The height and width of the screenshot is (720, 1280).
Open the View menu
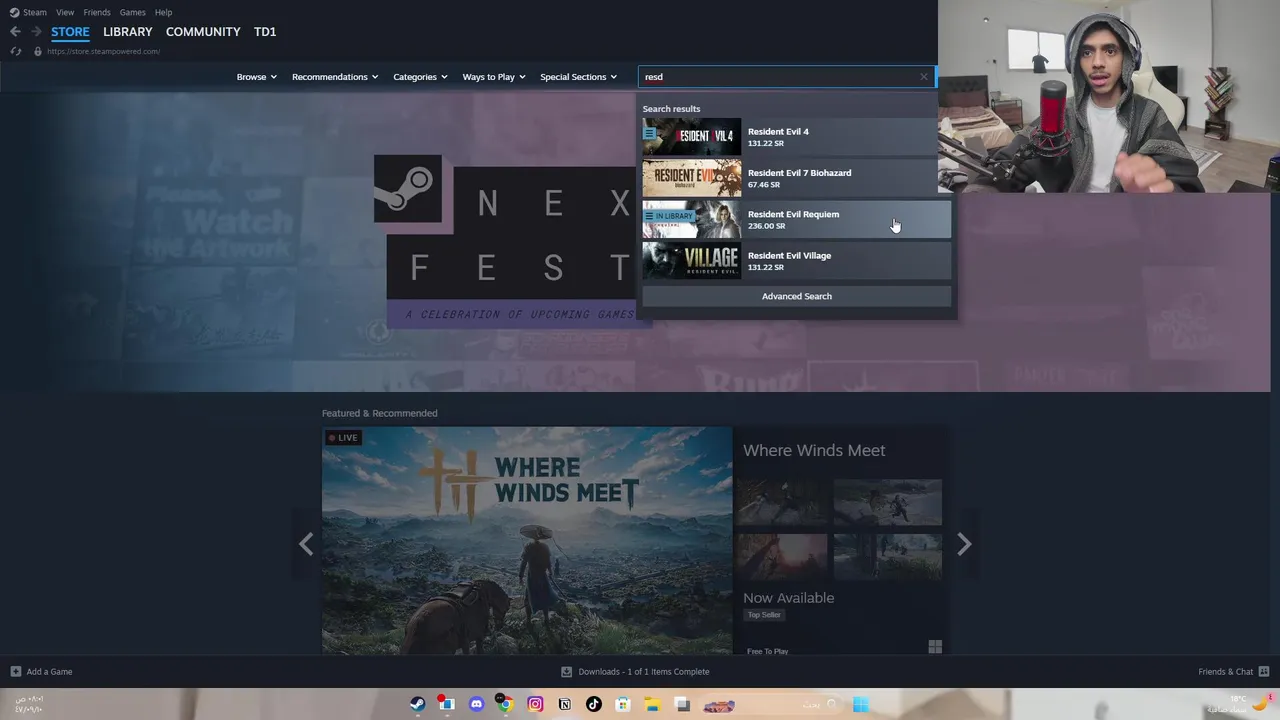tap(65, 12)
